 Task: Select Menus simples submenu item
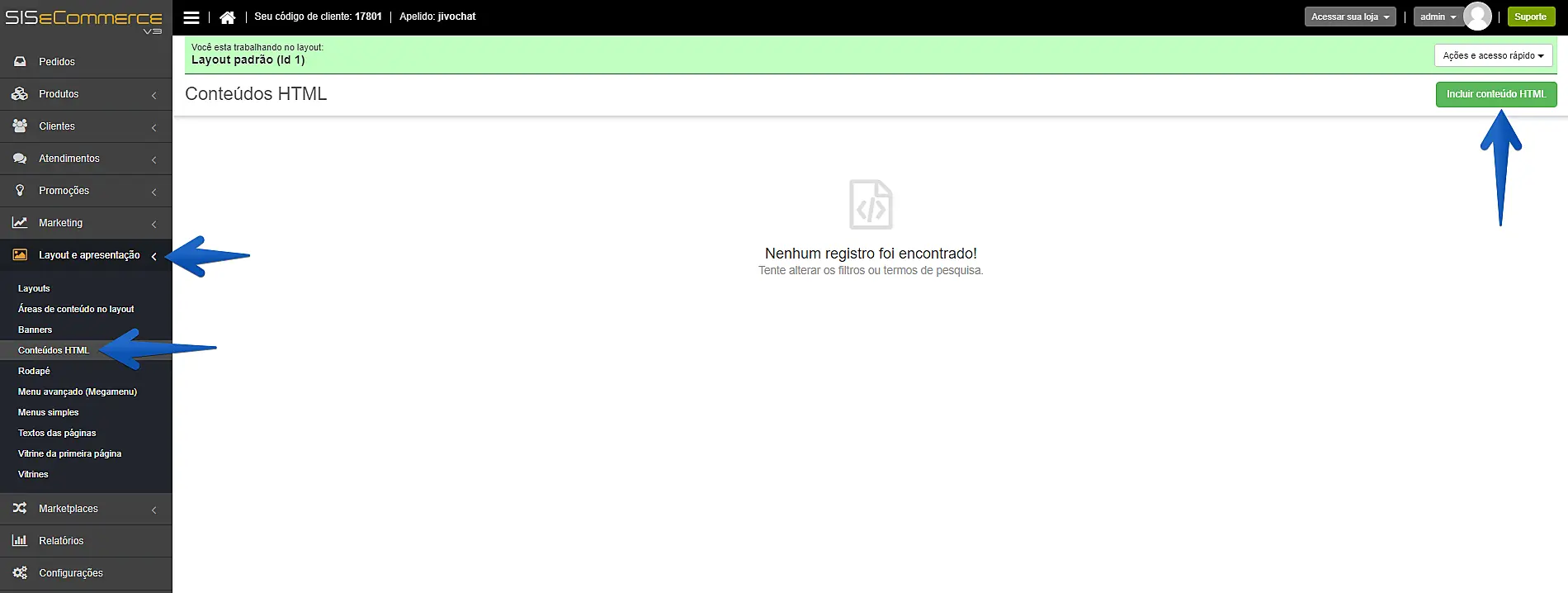49,412
